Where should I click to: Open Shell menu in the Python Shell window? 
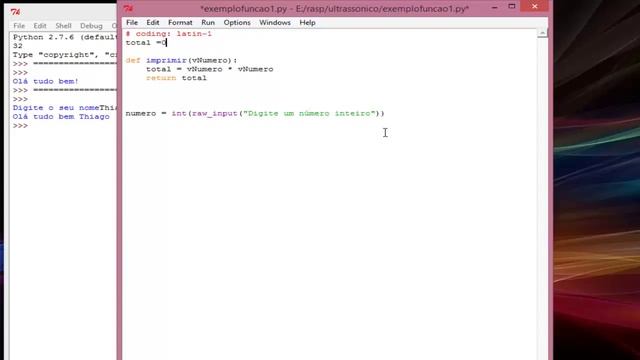pyautogui.click(x=63, y=26)
